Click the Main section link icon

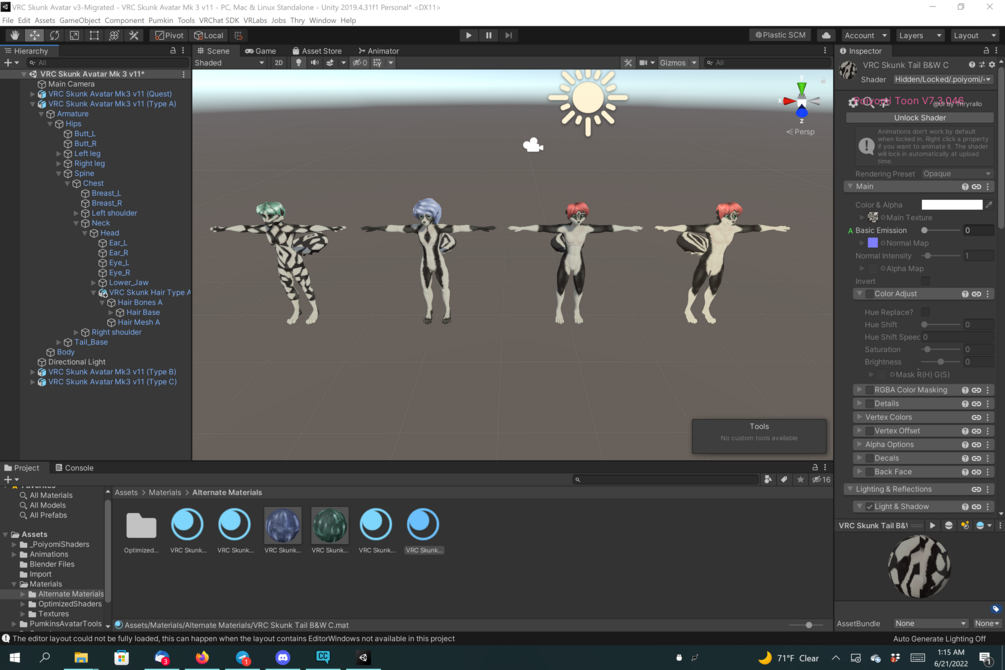pyautogui.click(x=976, y=187)
